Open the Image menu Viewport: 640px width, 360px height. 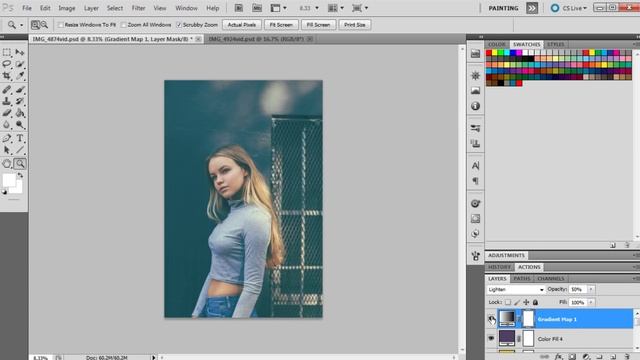[67, 8]
